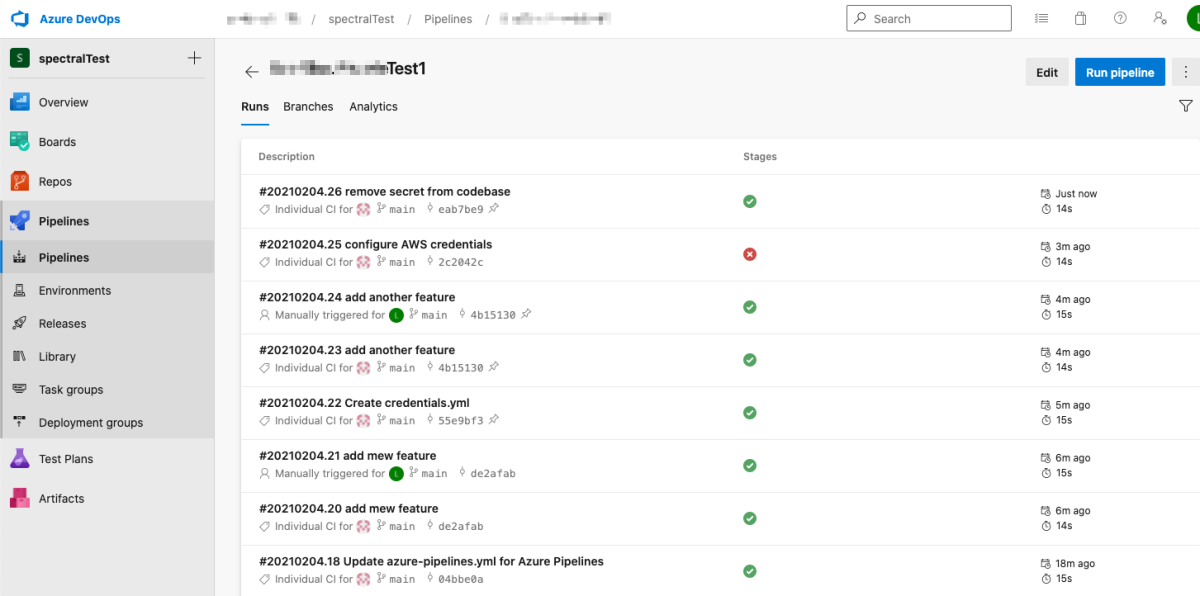Image resolution: width=1200 pixels, height=596 pixels.
Task: Click the Edit button
Action: coord(1047,72)
